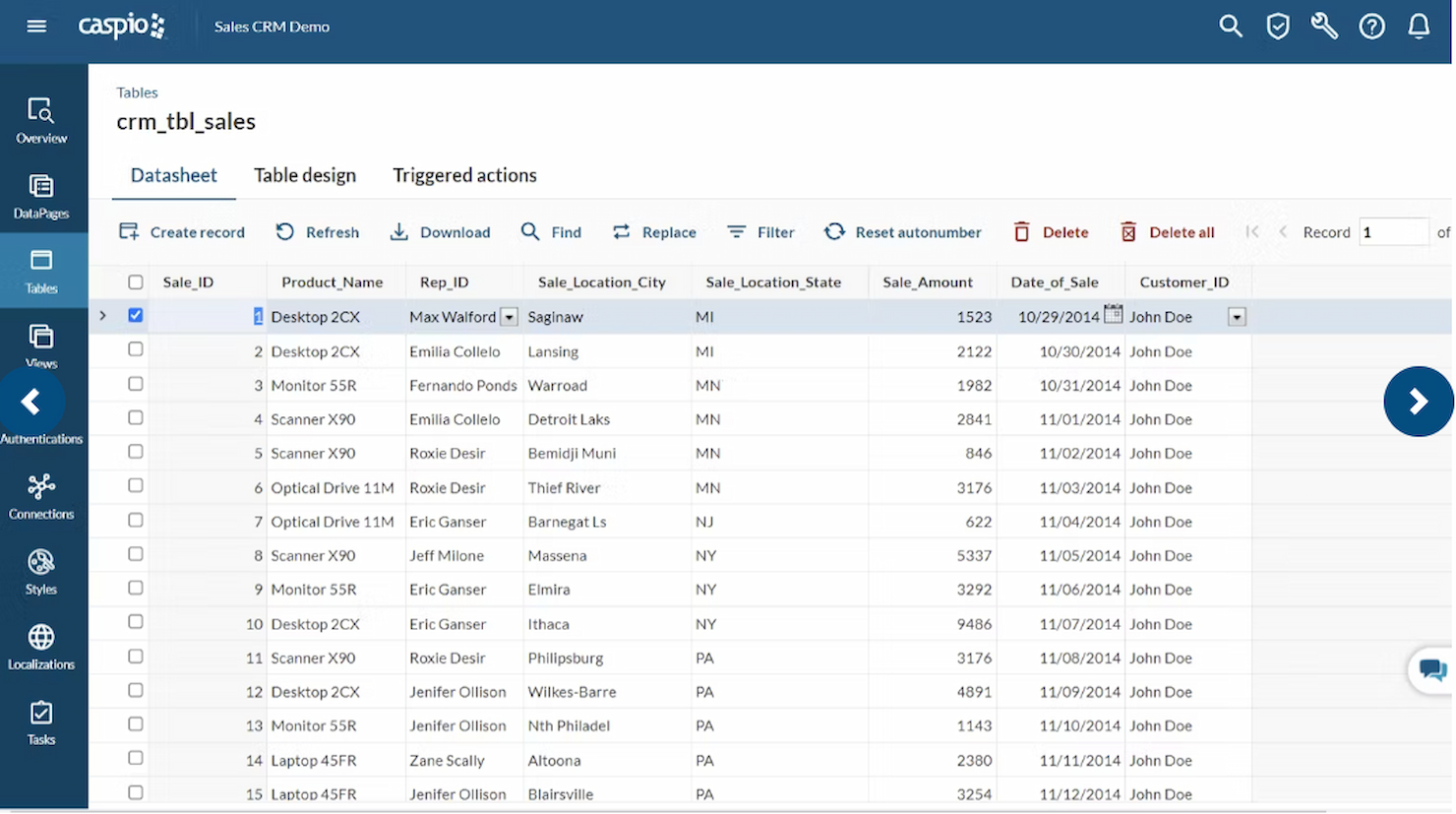The width and height of the screenshot is (1456, 814).
Task: Select the row 5 checkbox for Bemidji Muni
Action: (136, 452)
